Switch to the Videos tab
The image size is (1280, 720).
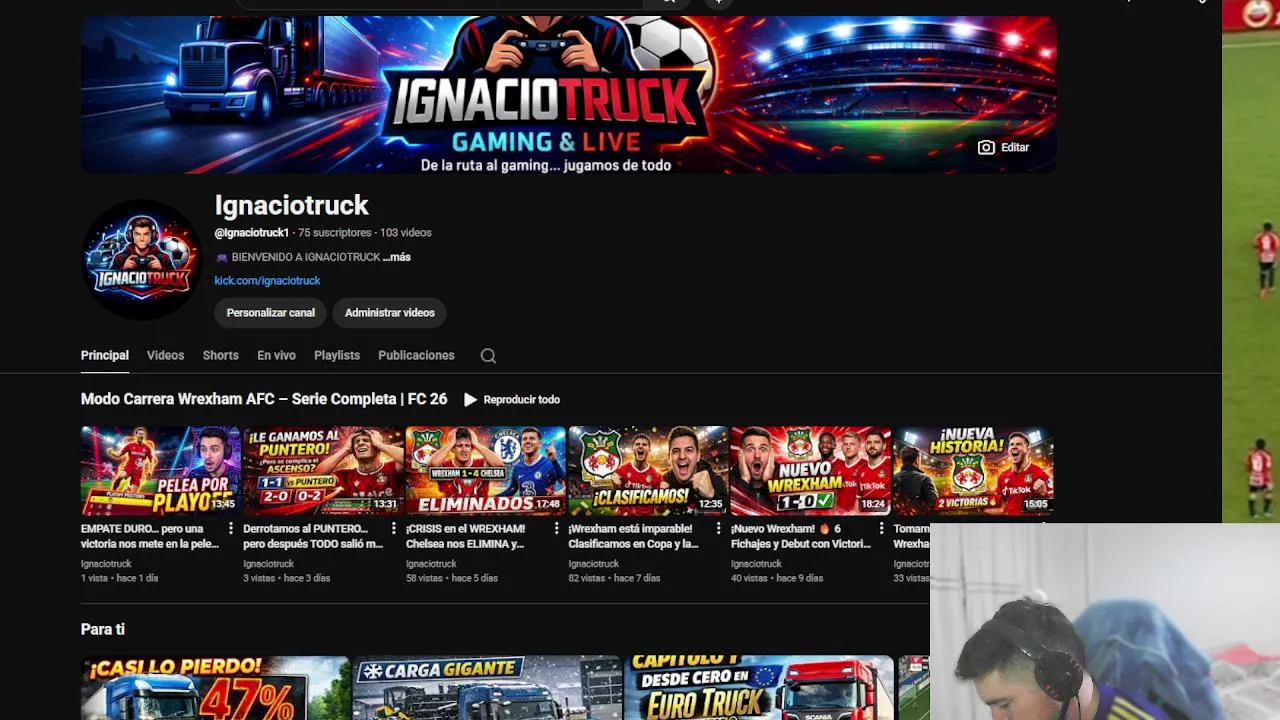coord(165,355)
